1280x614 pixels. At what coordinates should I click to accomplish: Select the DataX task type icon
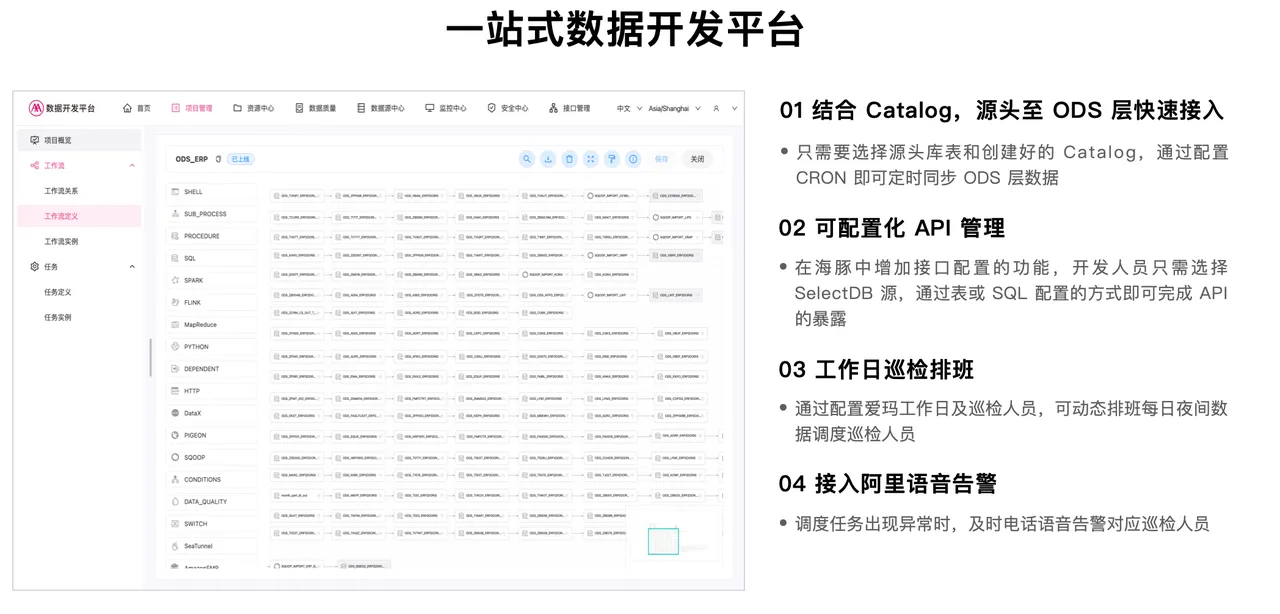[174, 413]
